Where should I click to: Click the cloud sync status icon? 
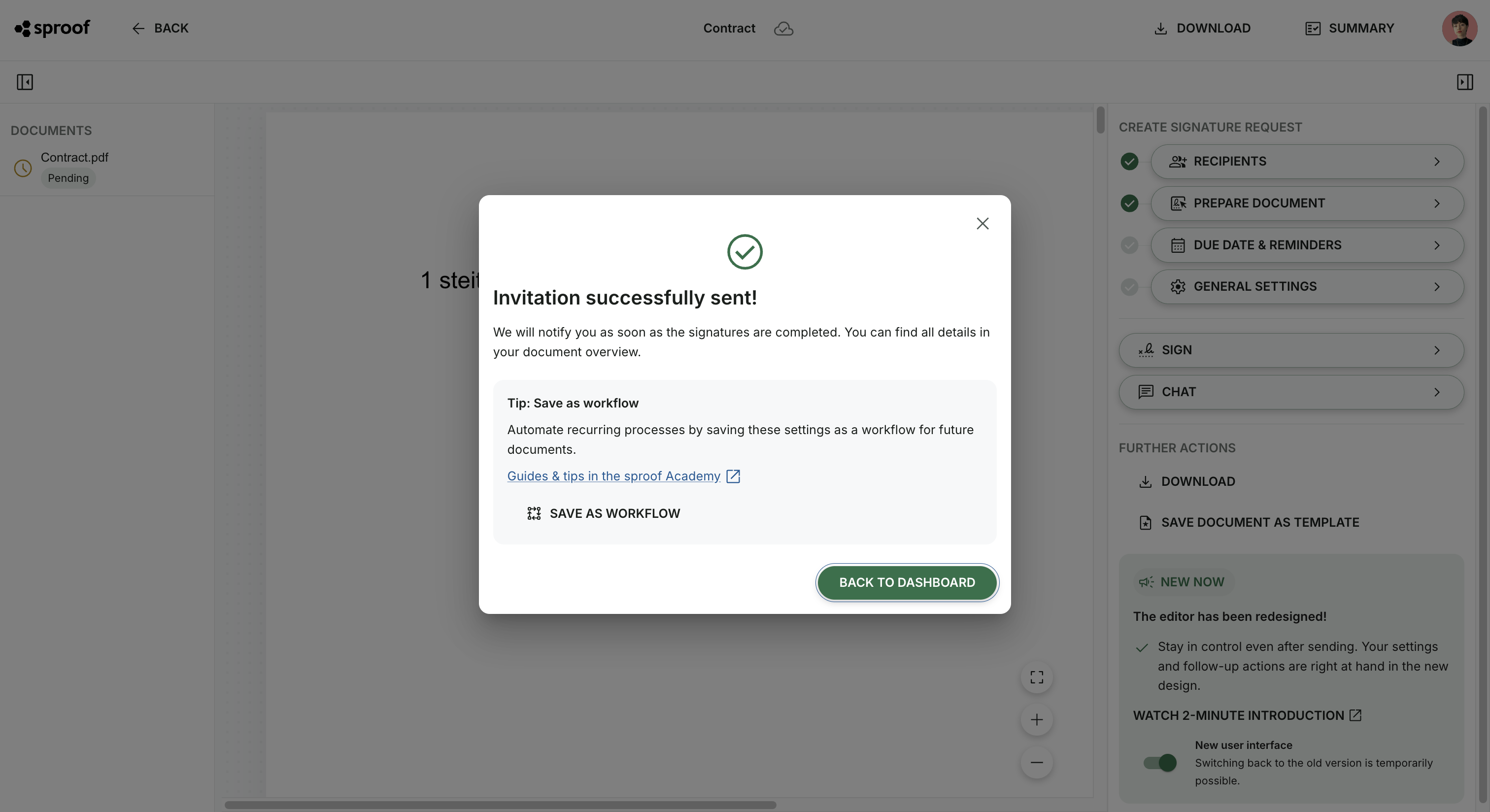coord(783,29)
